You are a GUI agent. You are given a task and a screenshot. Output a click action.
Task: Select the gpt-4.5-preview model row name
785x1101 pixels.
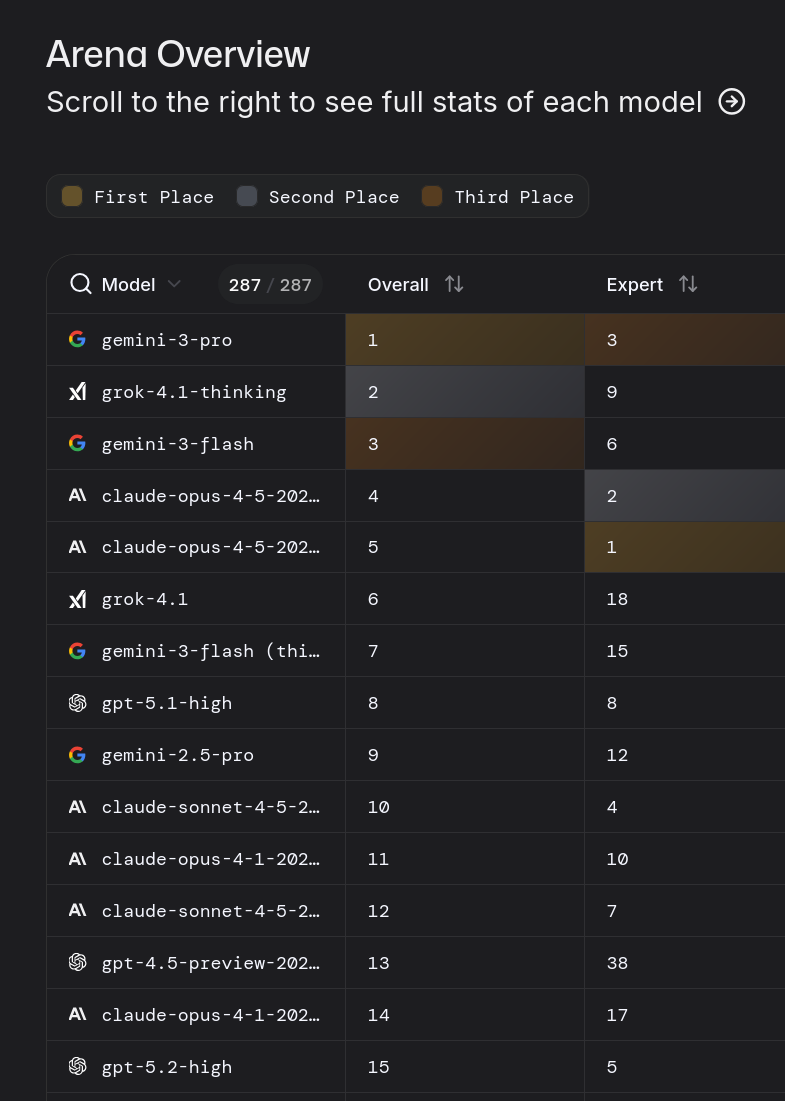click(x=211, y=963)
